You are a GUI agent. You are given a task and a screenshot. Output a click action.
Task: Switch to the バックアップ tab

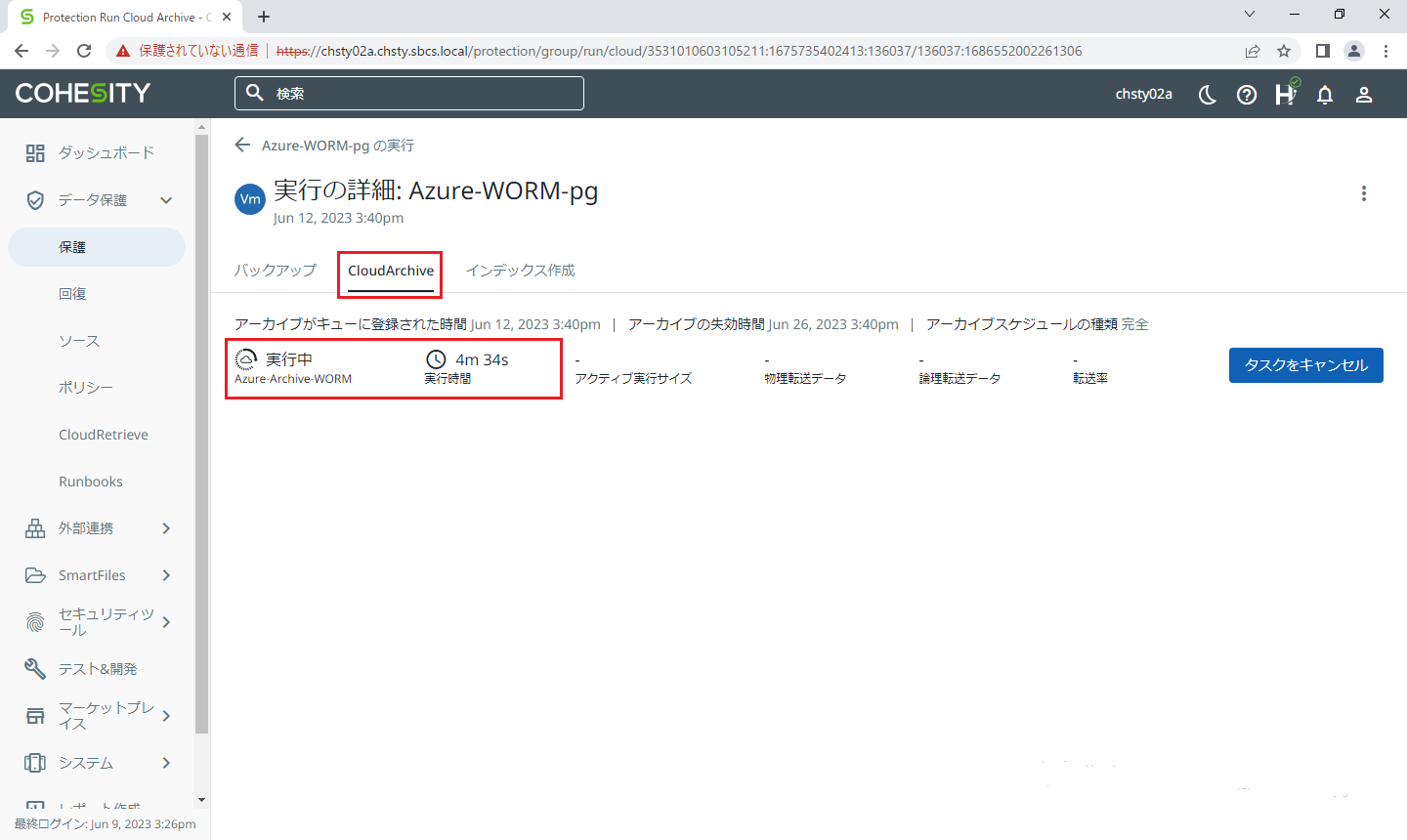276,271
